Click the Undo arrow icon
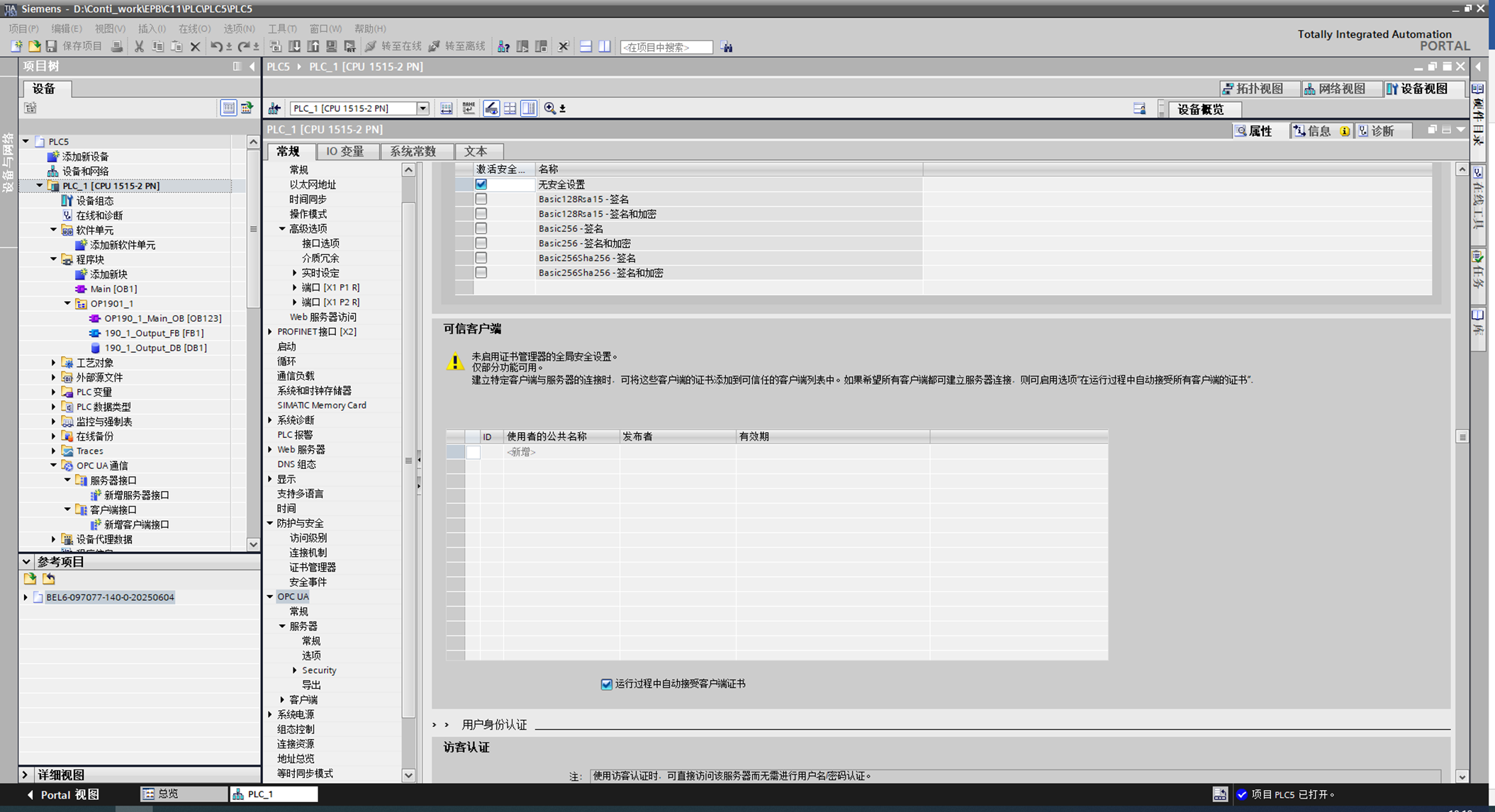The height and width of the screenshot is (812, 1495). click(x=216, y=47)
